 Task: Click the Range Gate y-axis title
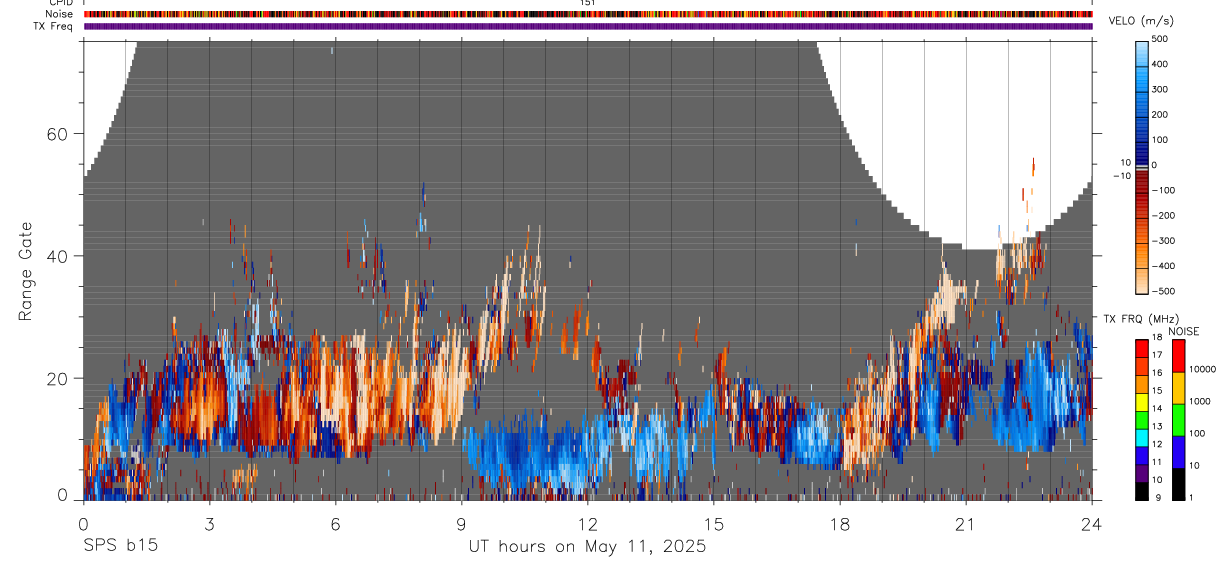[27, 272]
